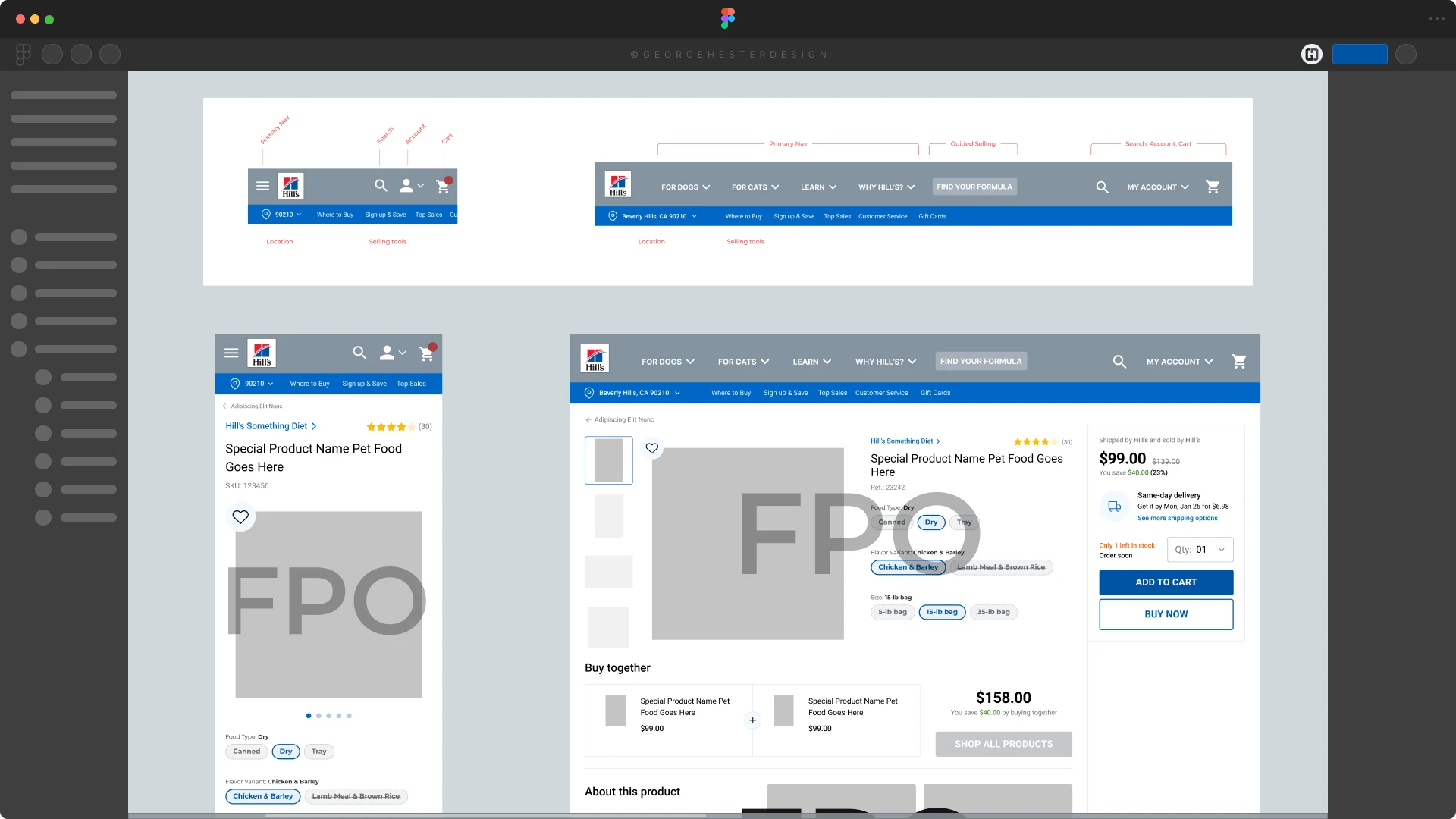
Task: Click third image carousel dot on mobile page
Action: click(x=329, y=716)
